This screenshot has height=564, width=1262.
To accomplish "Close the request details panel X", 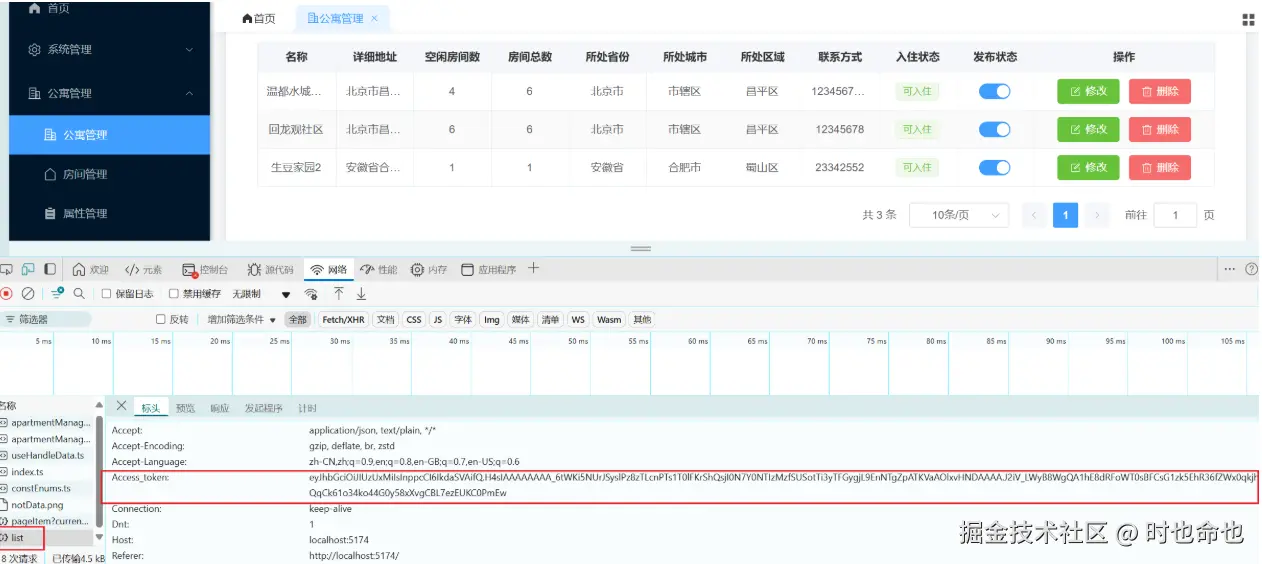I will point(121,406).
